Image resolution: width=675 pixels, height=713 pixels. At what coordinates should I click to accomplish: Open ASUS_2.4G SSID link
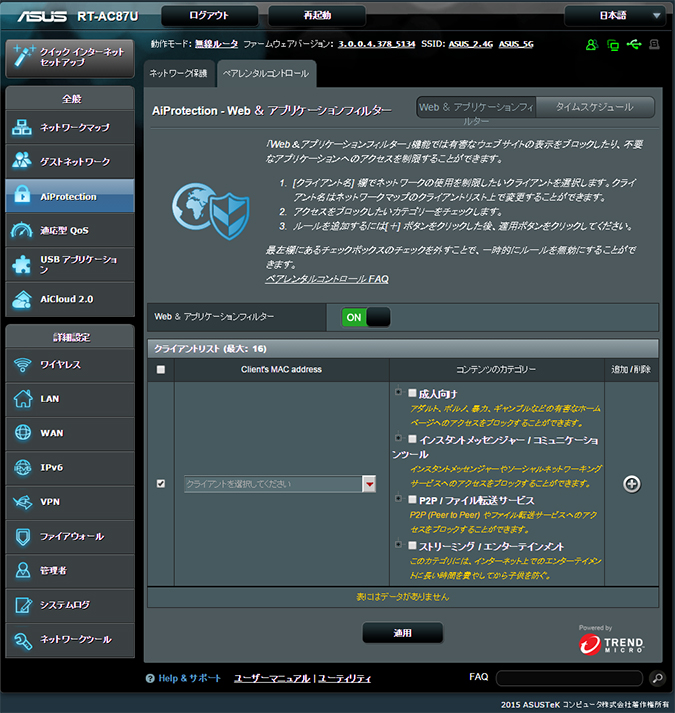point(470,44)
